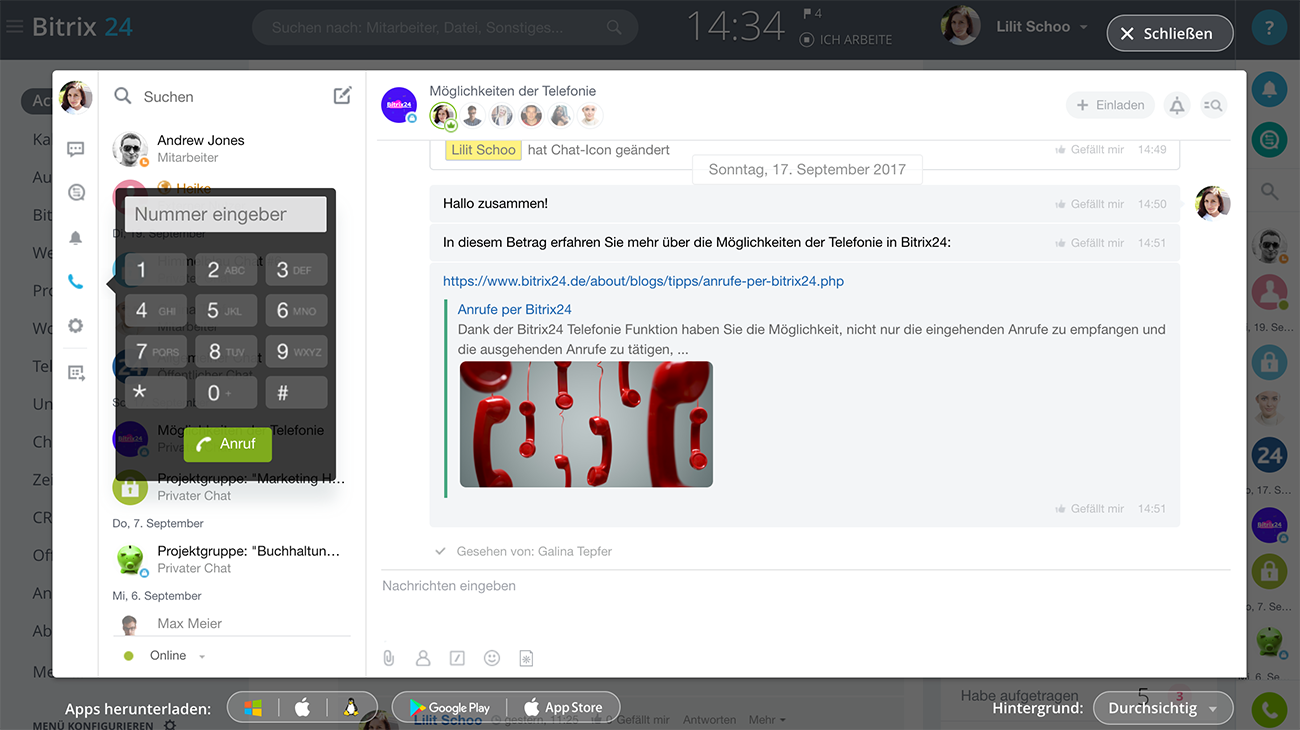The height and width of the screenshot is (730, 1300).
Task: Open the public chats sidebar icon
Action: click(x=76, y=193)
